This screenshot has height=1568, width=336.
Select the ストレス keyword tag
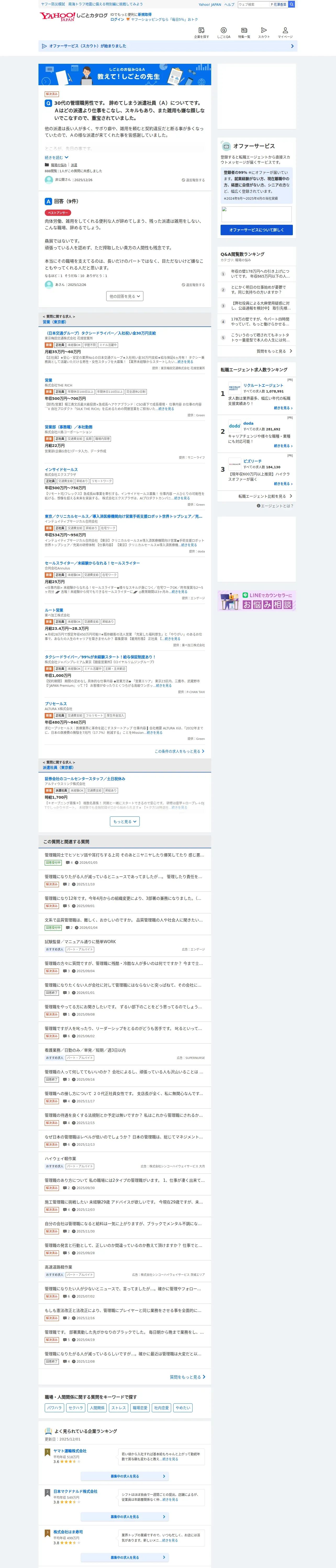(x=118, y=1408)
